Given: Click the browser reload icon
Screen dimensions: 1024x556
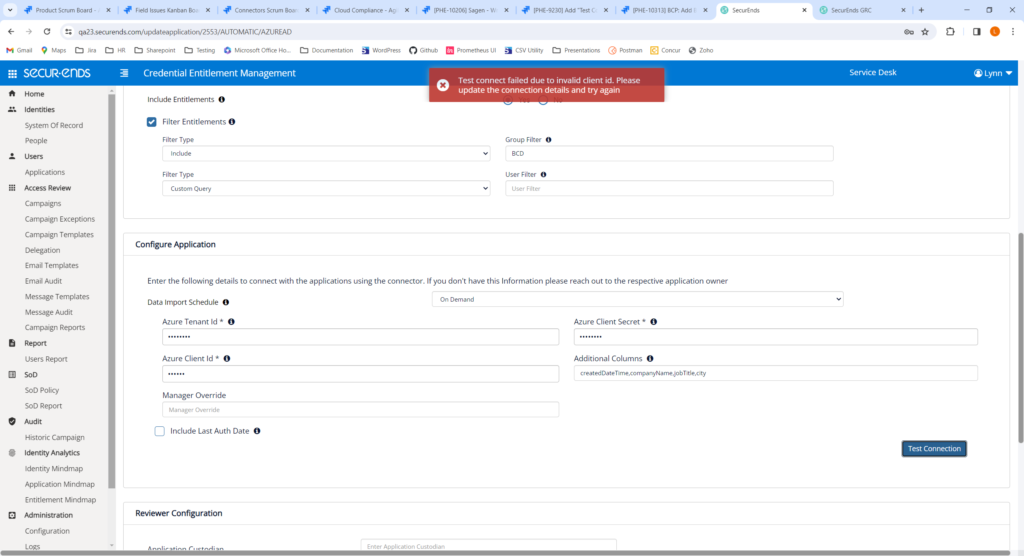Looking at the screenshot, I should [x=46, y=31].
